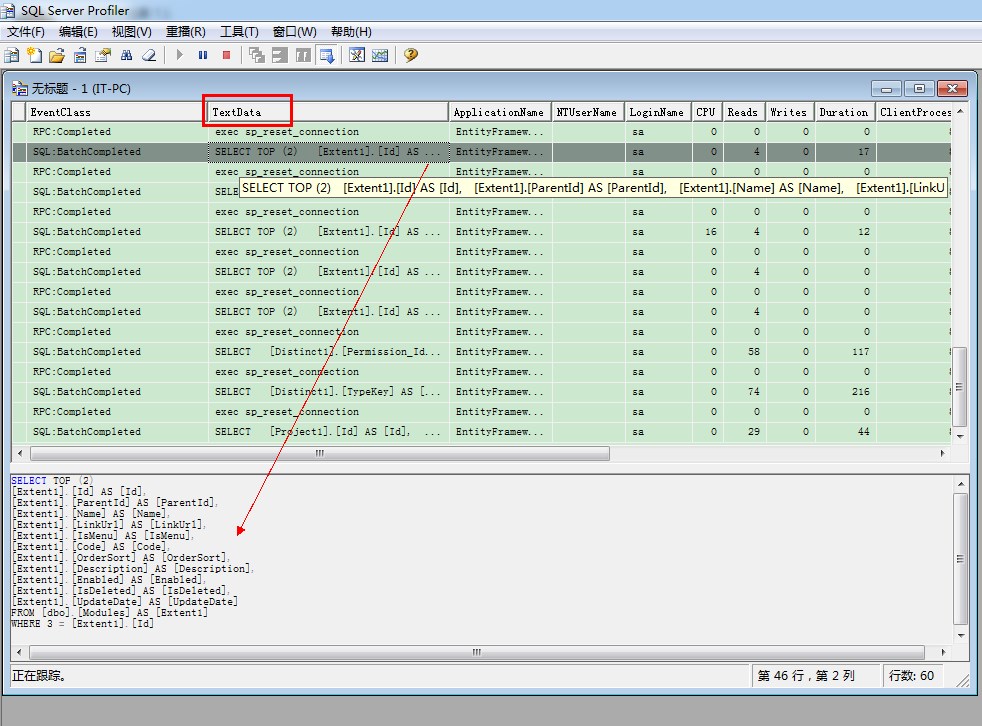Screen dimensions: 982x726
Task: Click the New Trace toolbar icon
Action: 11,56
